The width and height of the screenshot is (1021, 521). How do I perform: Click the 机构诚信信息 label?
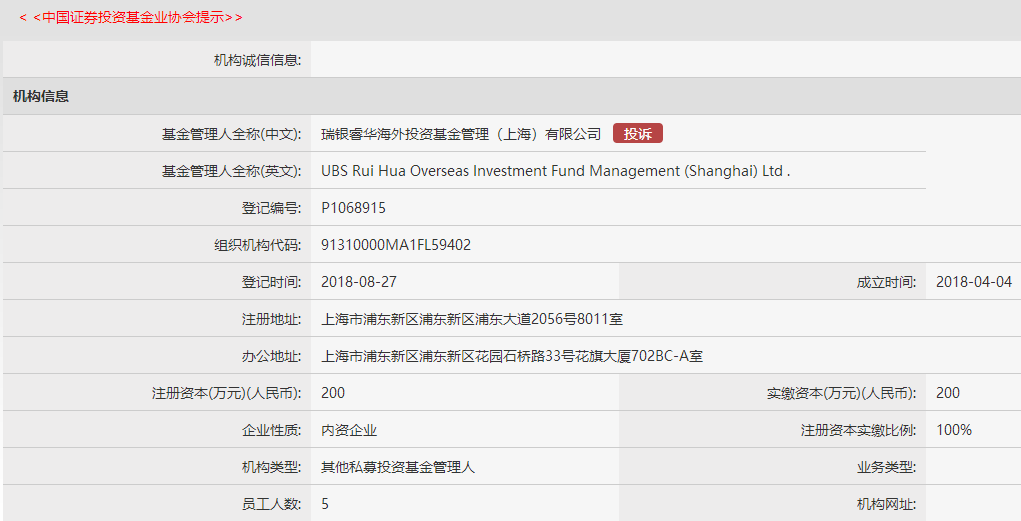tap(257, 60)
